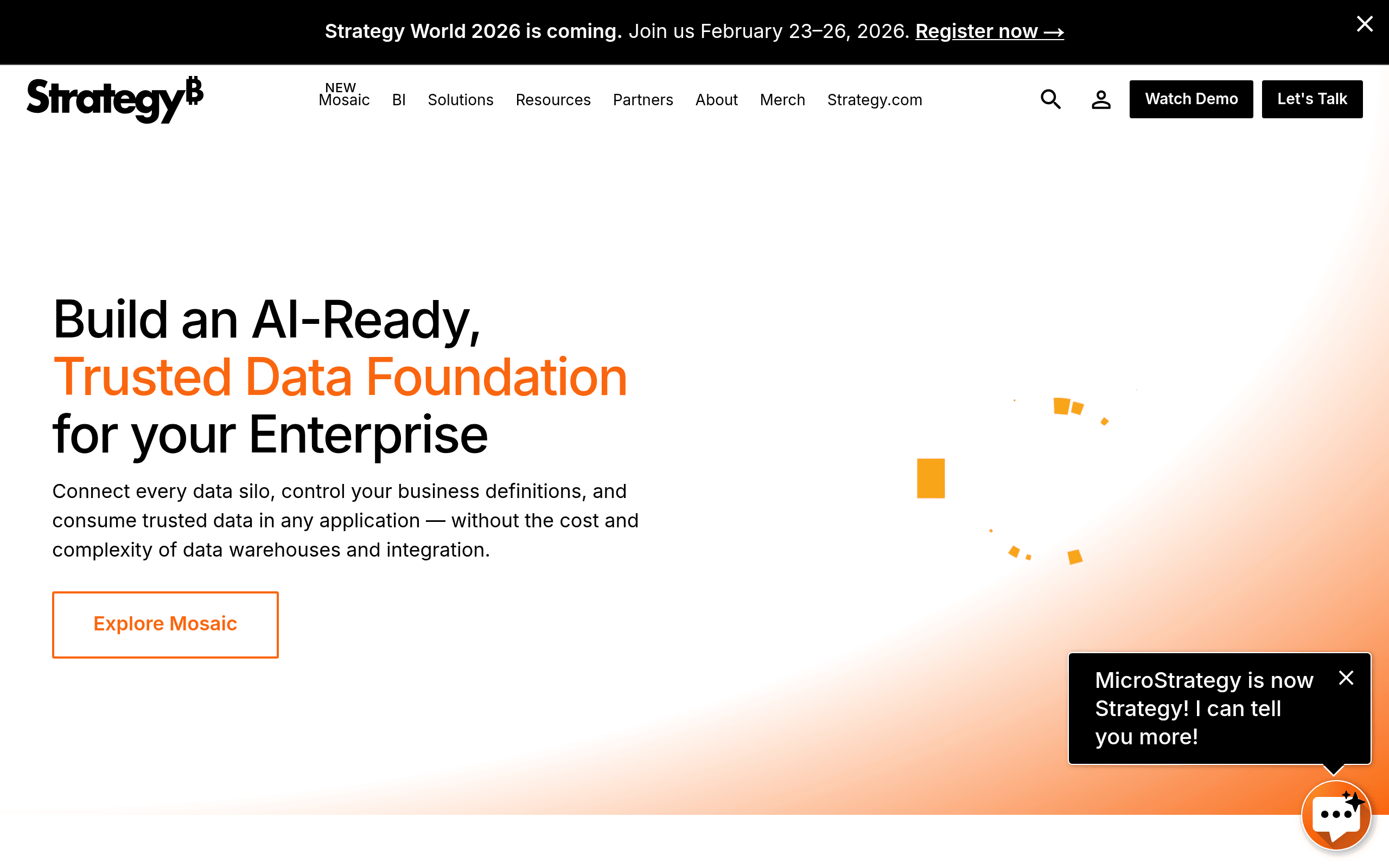
Task: Click the Let's Talk button
Action: click(x=1312, y=99)
